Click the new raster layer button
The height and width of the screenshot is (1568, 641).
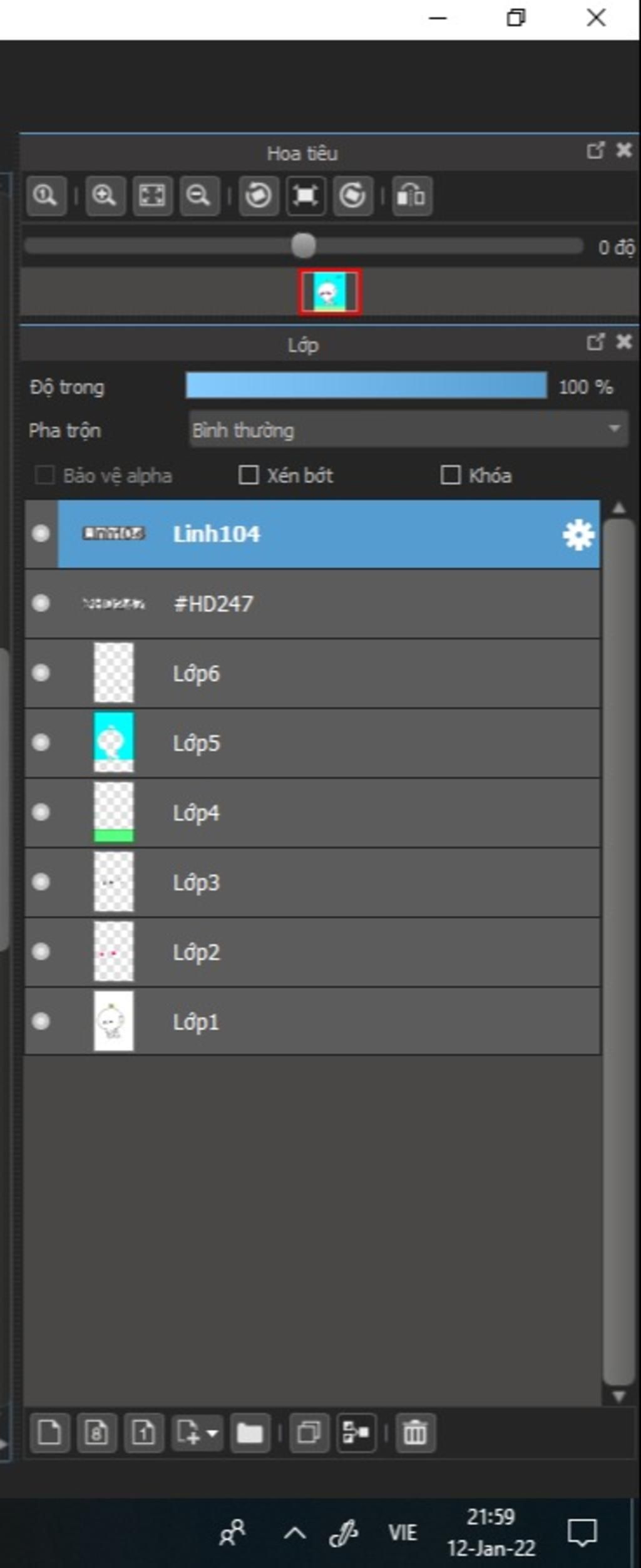click(x=49, y=1432)
